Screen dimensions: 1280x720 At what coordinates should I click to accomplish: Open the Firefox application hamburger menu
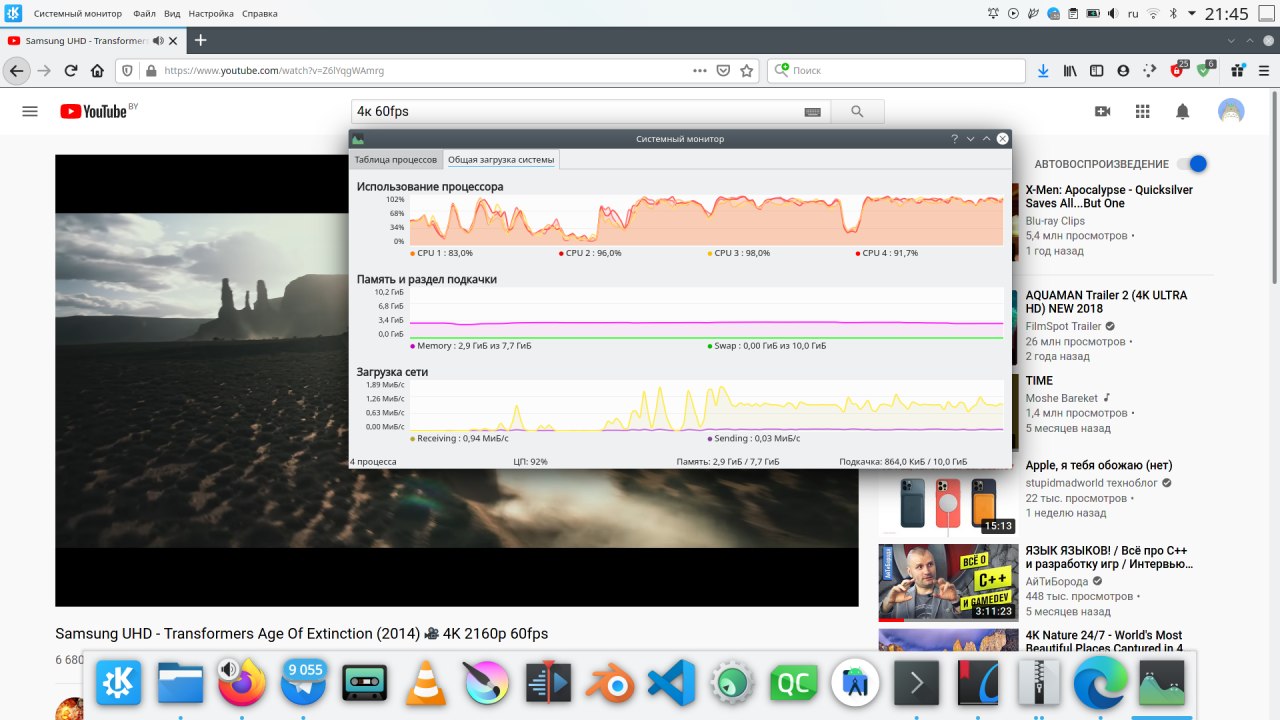pyautogui.click(x=1264, y=71)
